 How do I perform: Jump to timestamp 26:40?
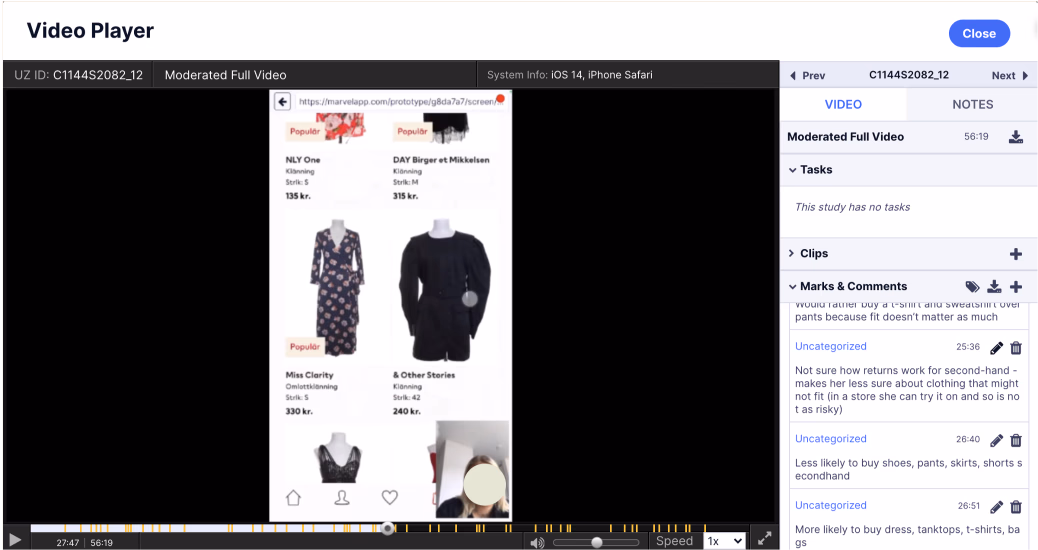pyautogui.click(x=968, y=439)
